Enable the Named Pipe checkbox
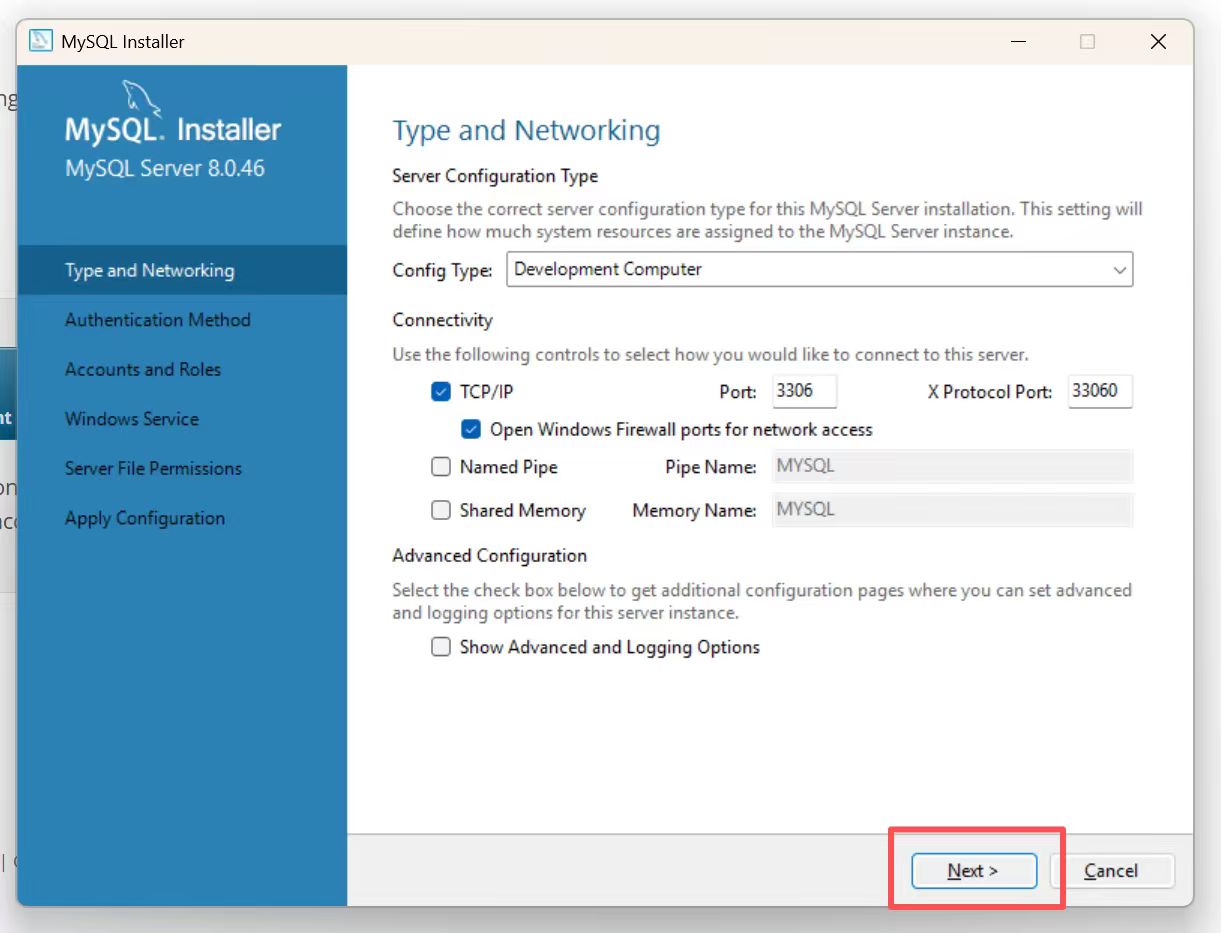Image resolution: width=1221 pixels, height=933 pixels. 441,467
